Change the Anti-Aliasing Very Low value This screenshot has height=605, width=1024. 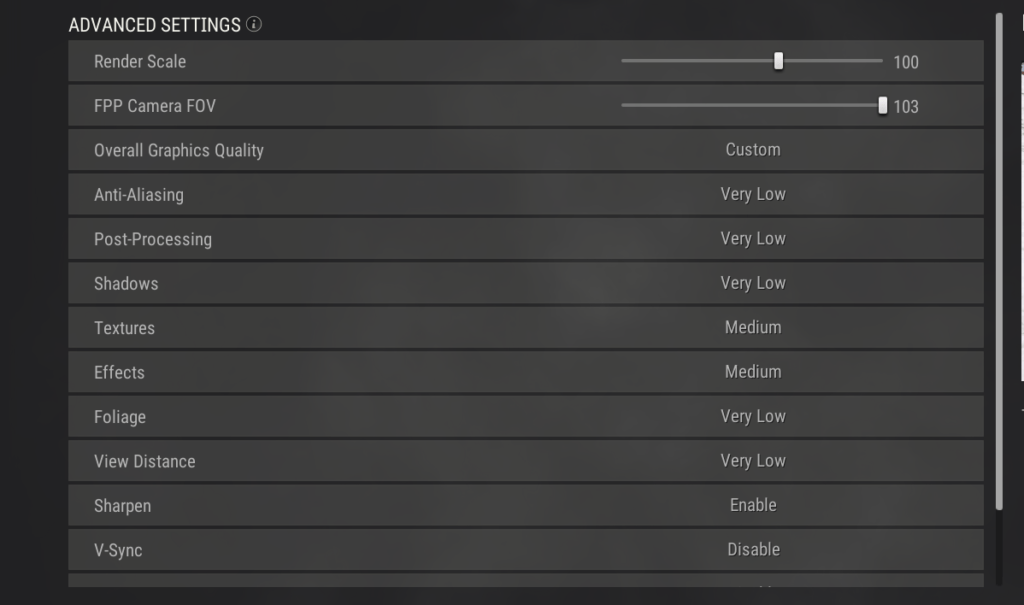[753, 194]
